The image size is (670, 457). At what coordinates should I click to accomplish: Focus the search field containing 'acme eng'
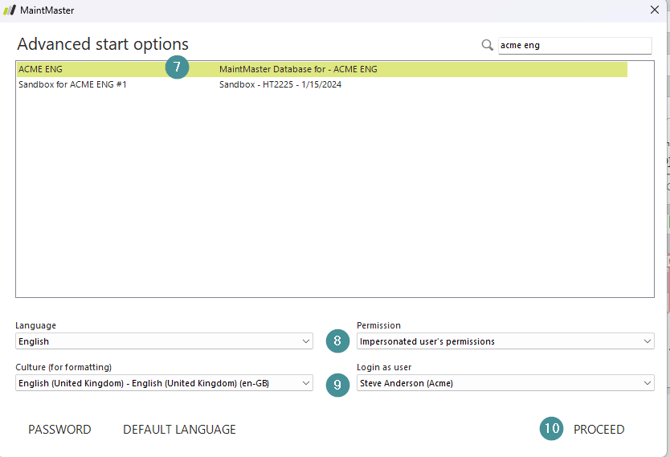pos(575,45)
